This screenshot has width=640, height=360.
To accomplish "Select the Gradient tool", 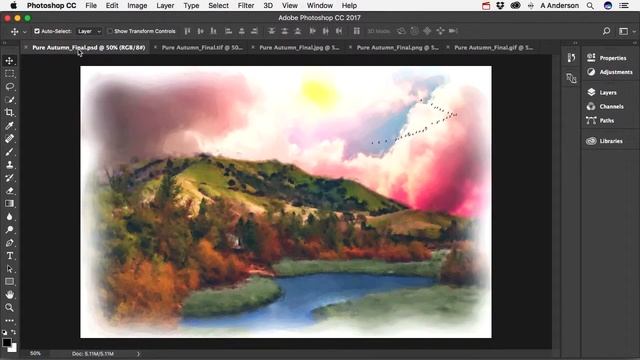I will 9,203.
